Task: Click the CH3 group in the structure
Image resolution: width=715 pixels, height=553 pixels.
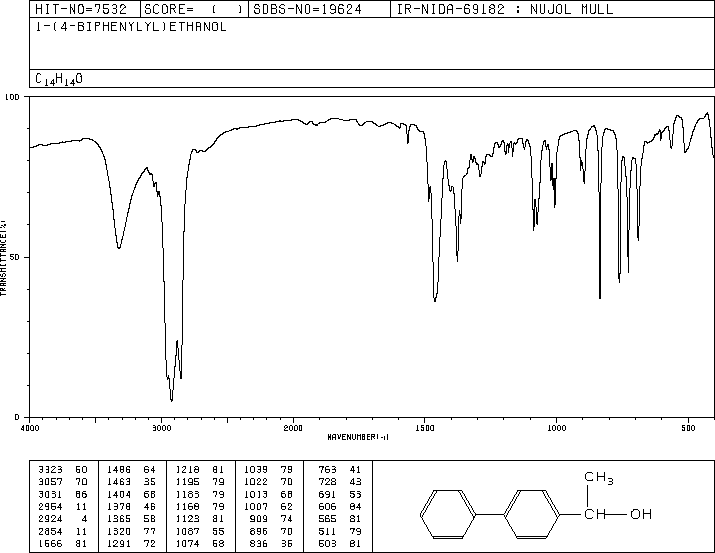Action: pyautogui.click(x=599, y=478)
